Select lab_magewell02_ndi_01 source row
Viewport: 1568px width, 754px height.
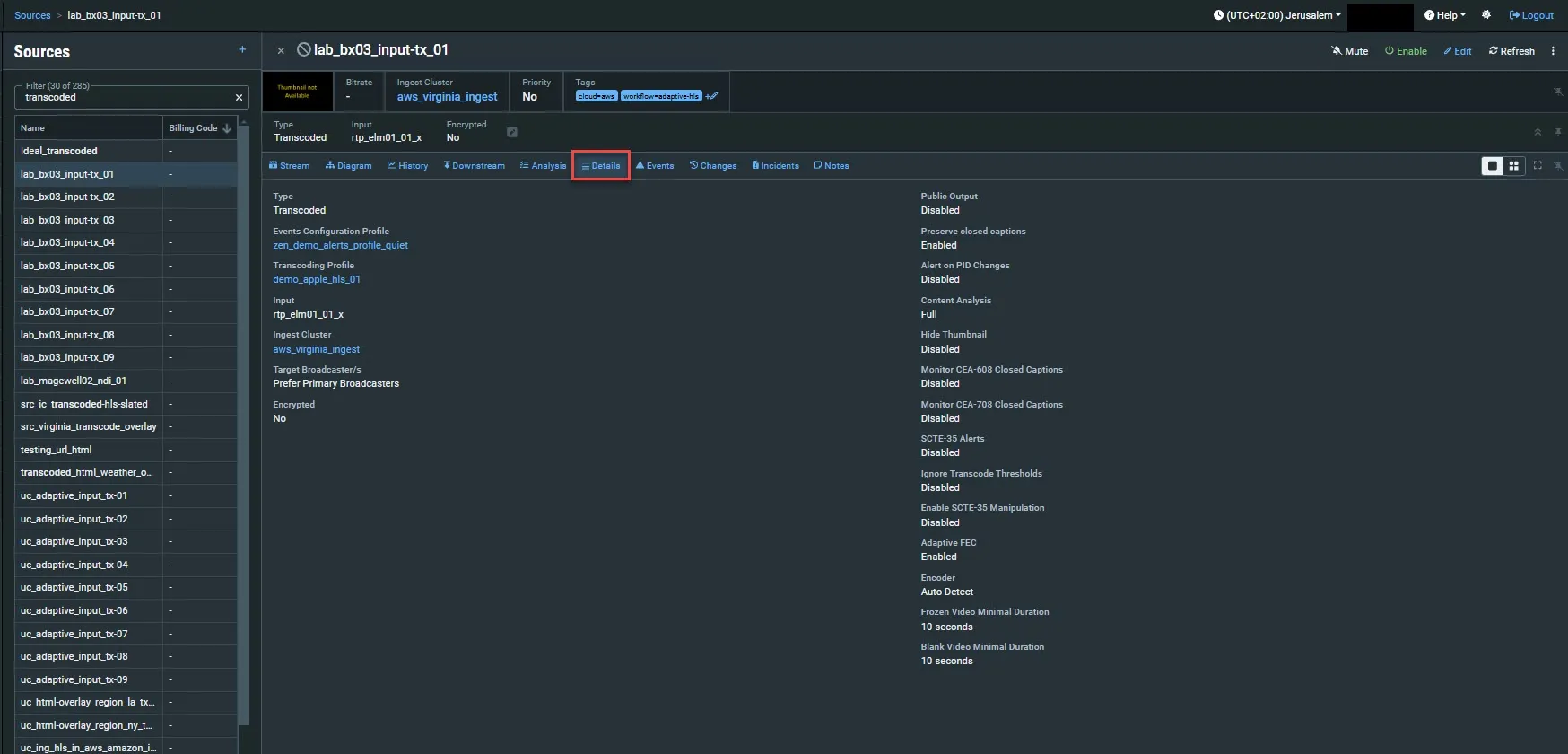click(126, 381)
